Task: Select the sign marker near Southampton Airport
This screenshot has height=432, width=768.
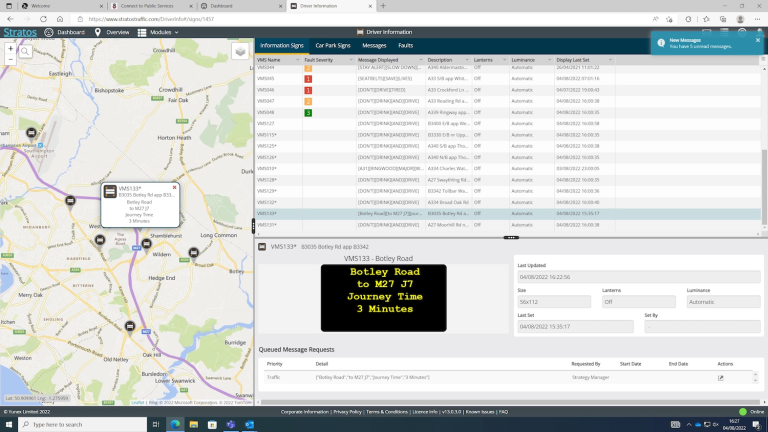Action: click(x=31, y=133)
